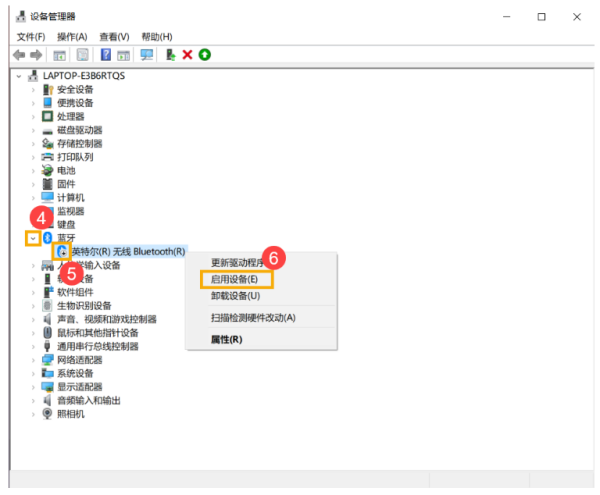The width and height of the screenshot is (600, 495).
Task: Expand the 磁盘驱动器 category
Action: click(33, 130)
